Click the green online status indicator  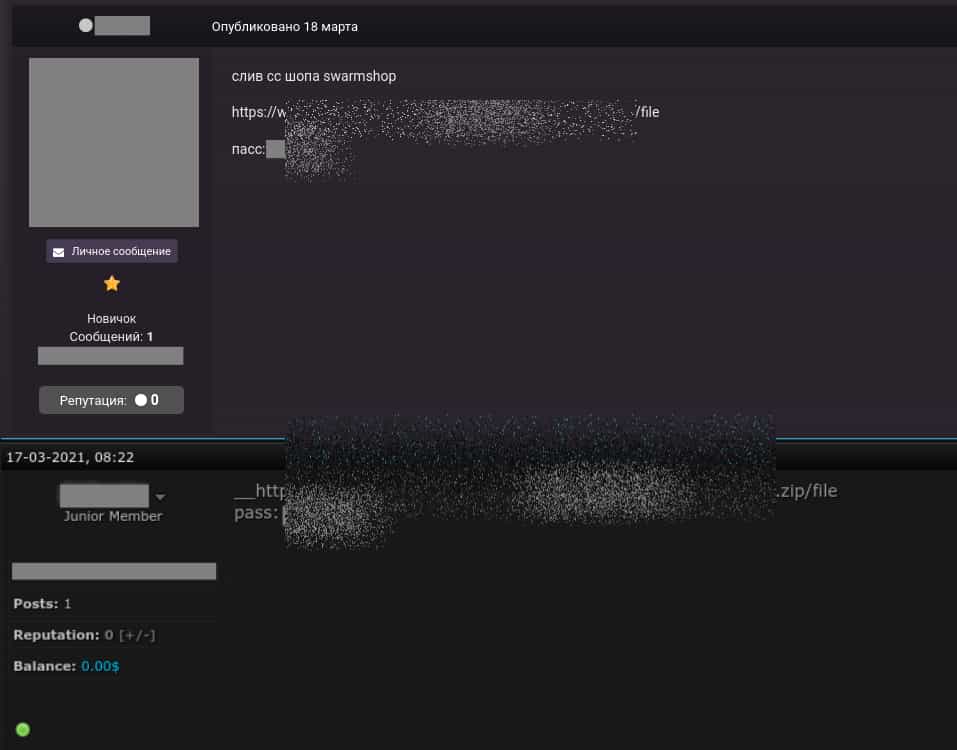[x=23, y=729]
